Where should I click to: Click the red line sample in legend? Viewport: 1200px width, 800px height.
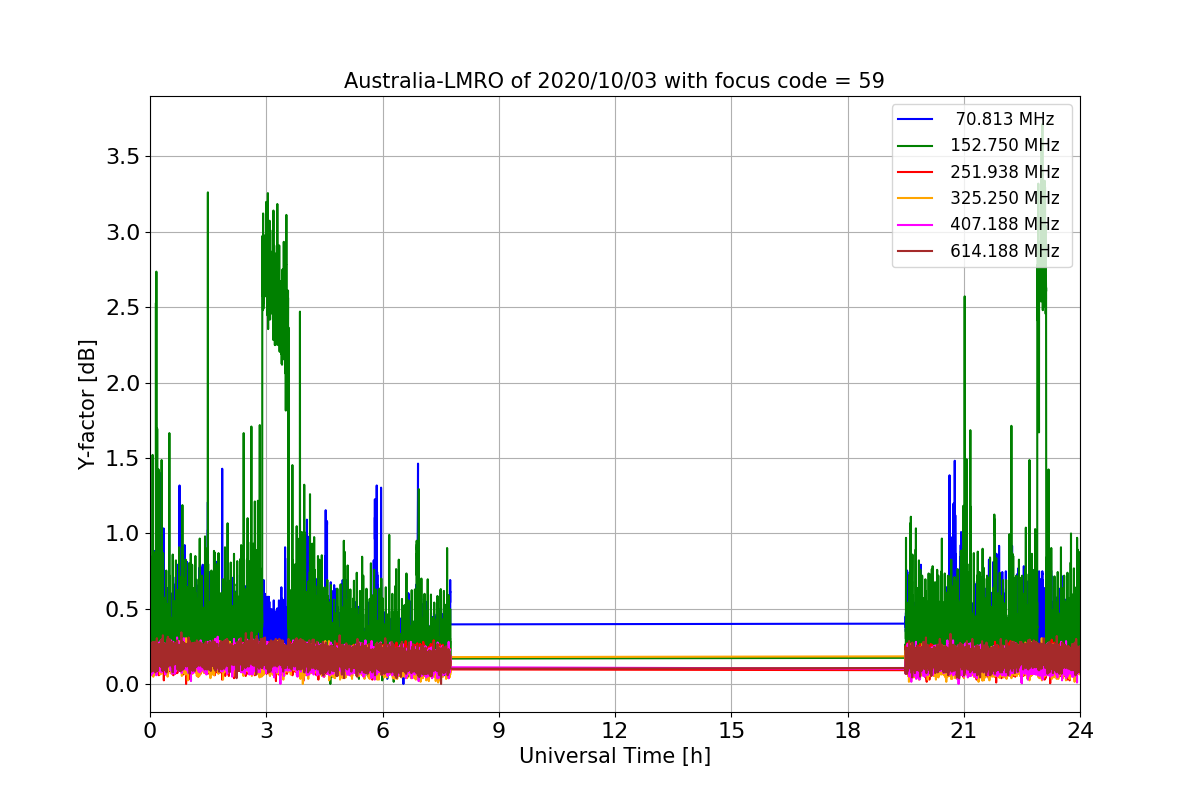915,172
